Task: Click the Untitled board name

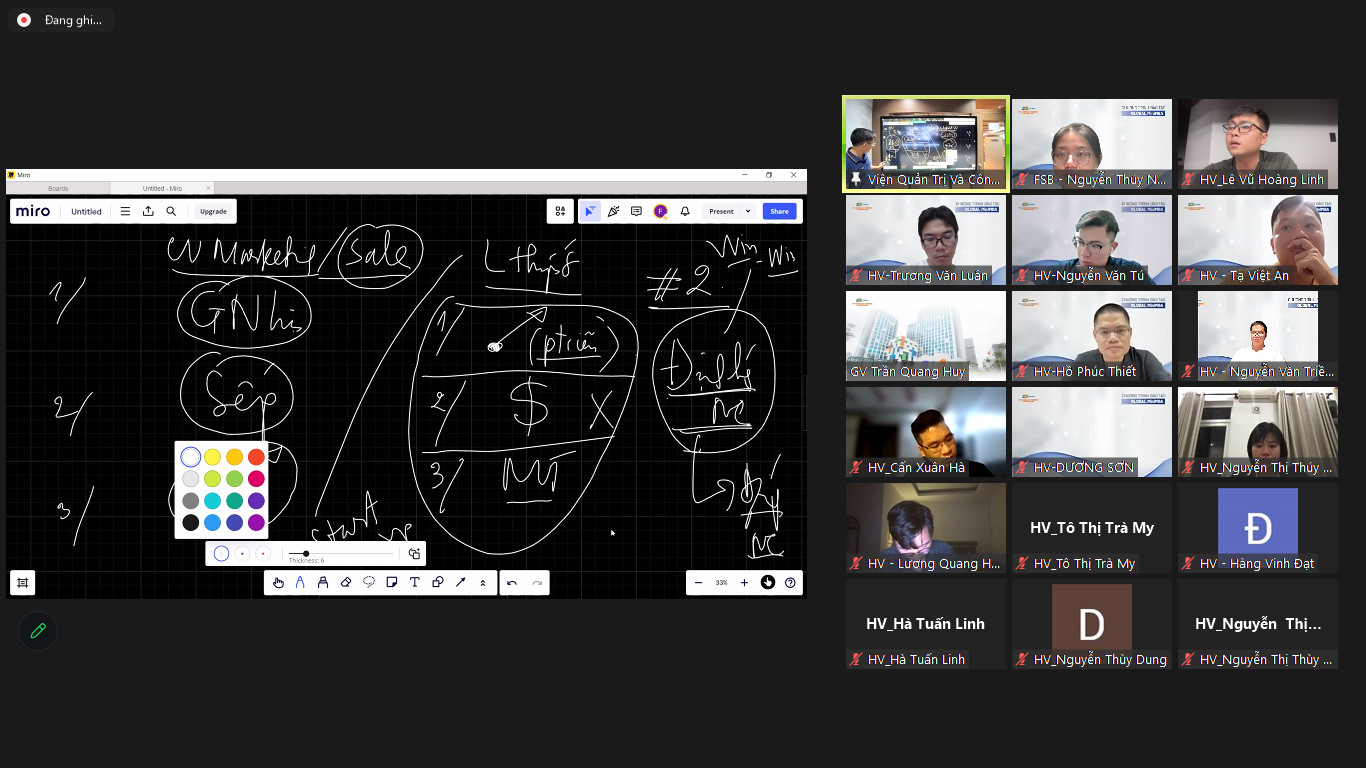Action: 86,211
